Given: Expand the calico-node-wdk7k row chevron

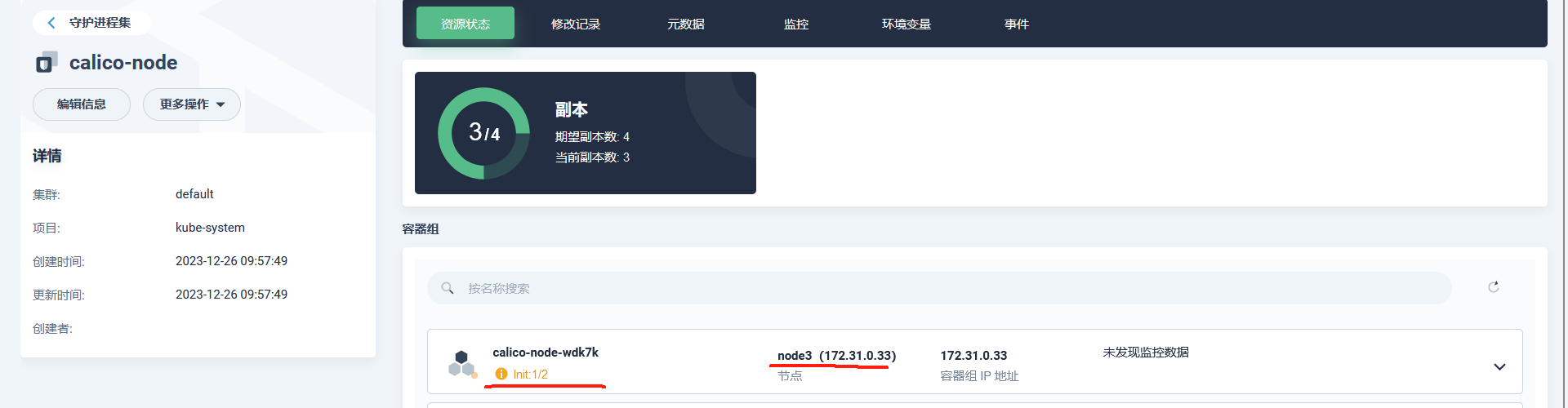Looking at the screenshot, I should tap(1499, 366).
